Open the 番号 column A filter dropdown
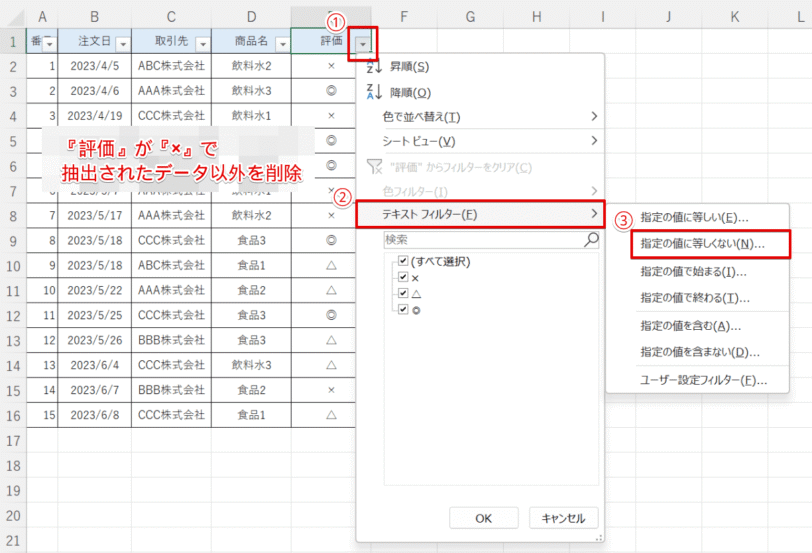Viewport: 812px width, 553px height. 49,45
